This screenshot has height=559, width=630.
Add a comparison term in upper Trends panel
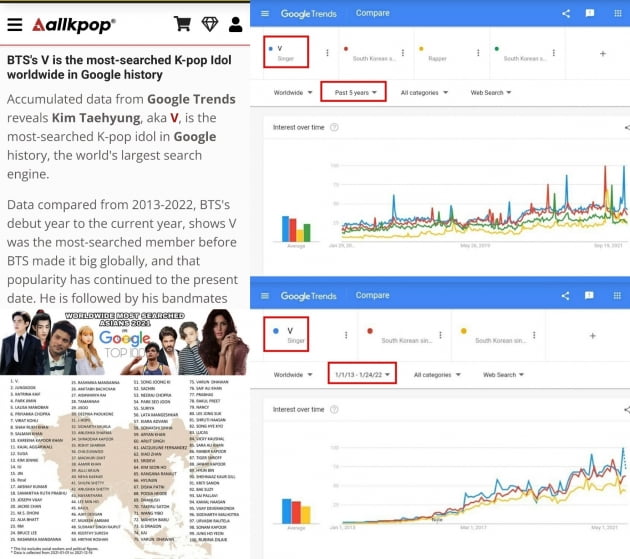point(603,53)
